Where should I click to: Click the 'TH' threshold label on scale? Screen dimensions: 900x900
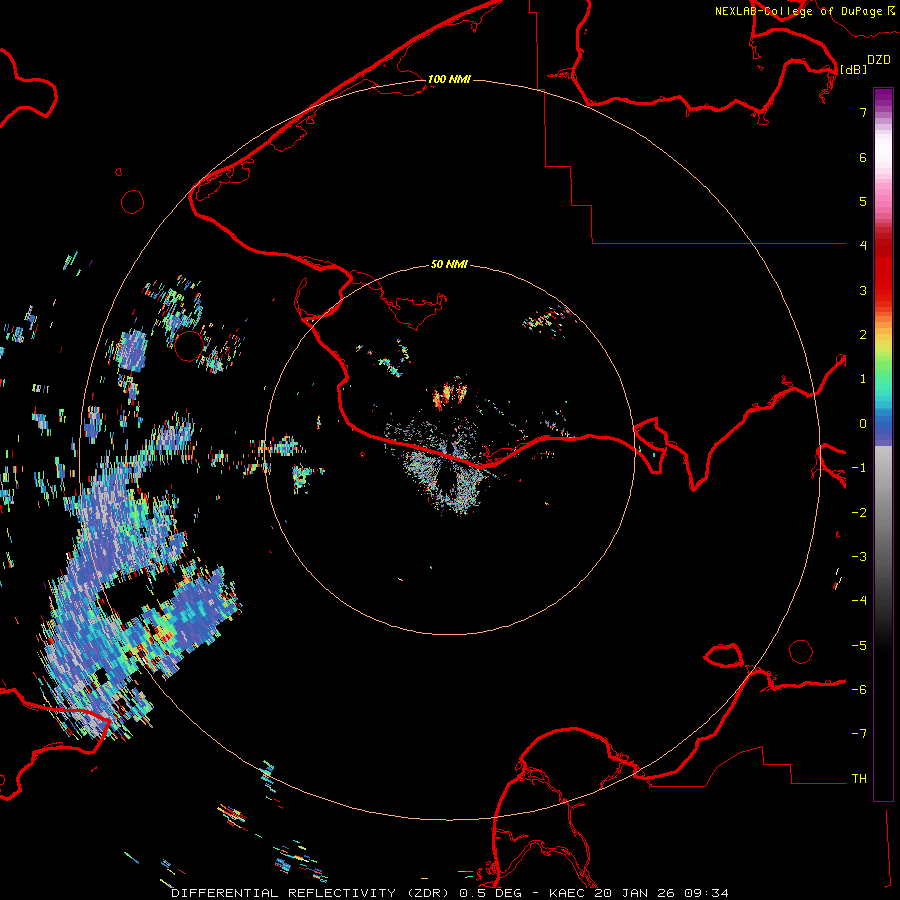(x=859, y=778)
